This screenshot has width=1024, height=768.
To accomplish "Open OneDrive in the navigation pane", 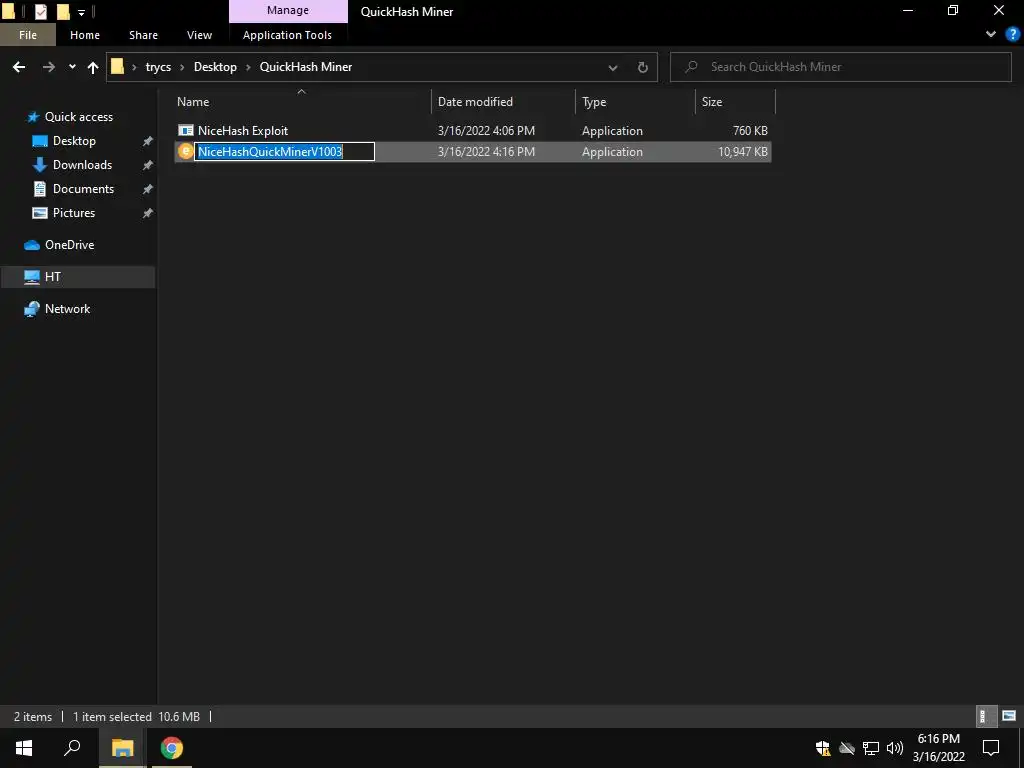I will [x=69, y=245].
